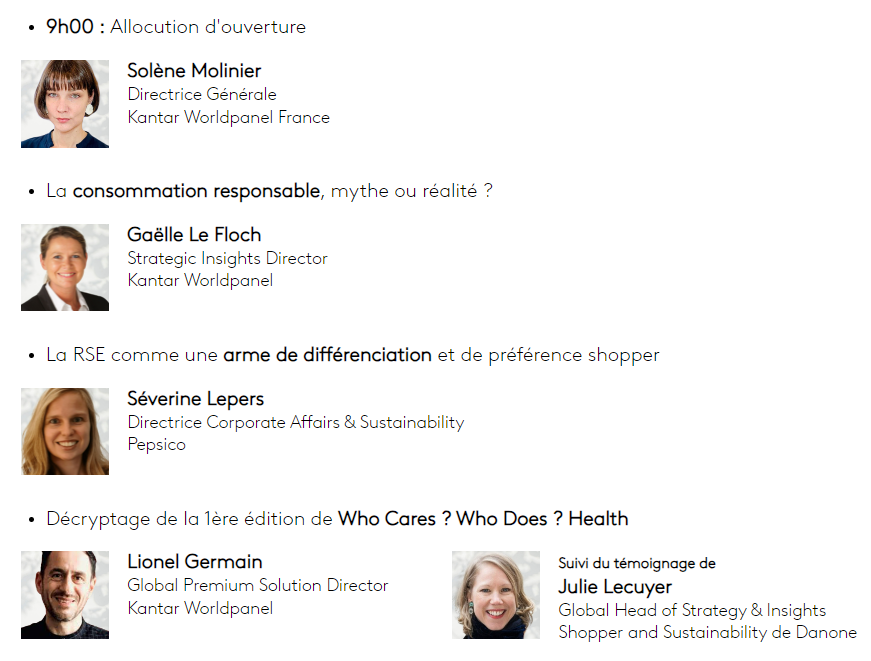The width and height of the screenshot is (871, 661).
Task: Click the Julie Lecuyer name
Action: point(615,587)
